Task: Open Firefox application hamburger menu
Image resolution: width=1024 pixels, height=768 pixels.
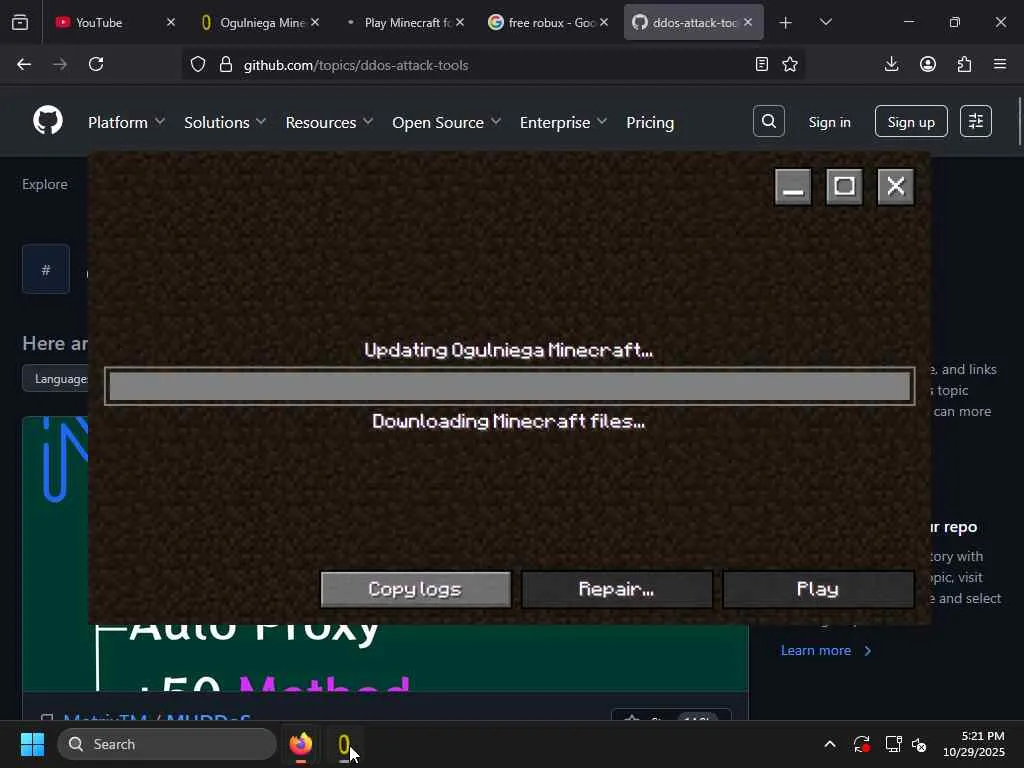Action: click(x=1000, y=64)
